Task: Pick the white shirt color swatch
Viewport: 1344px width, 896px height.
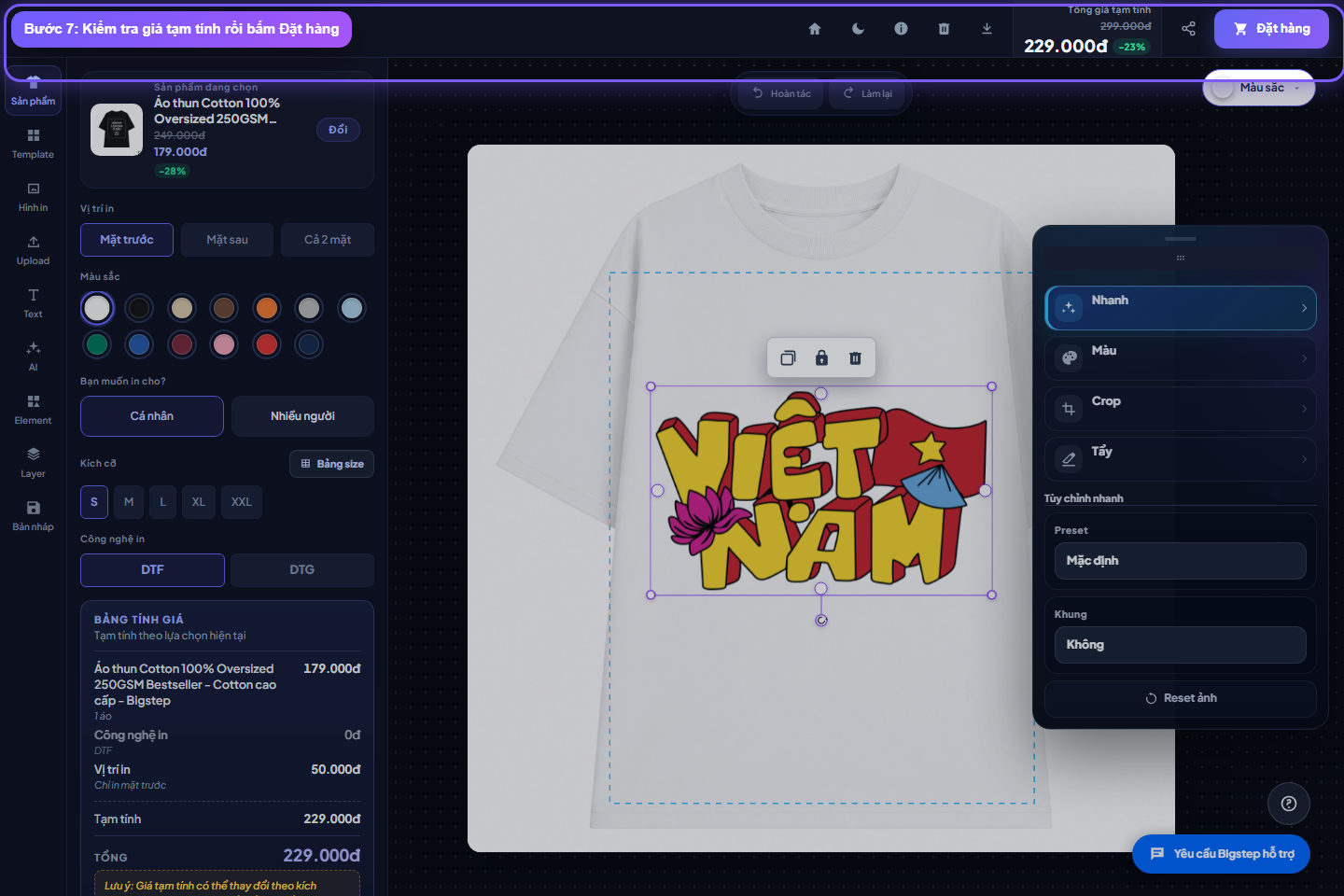Action: 97,308
